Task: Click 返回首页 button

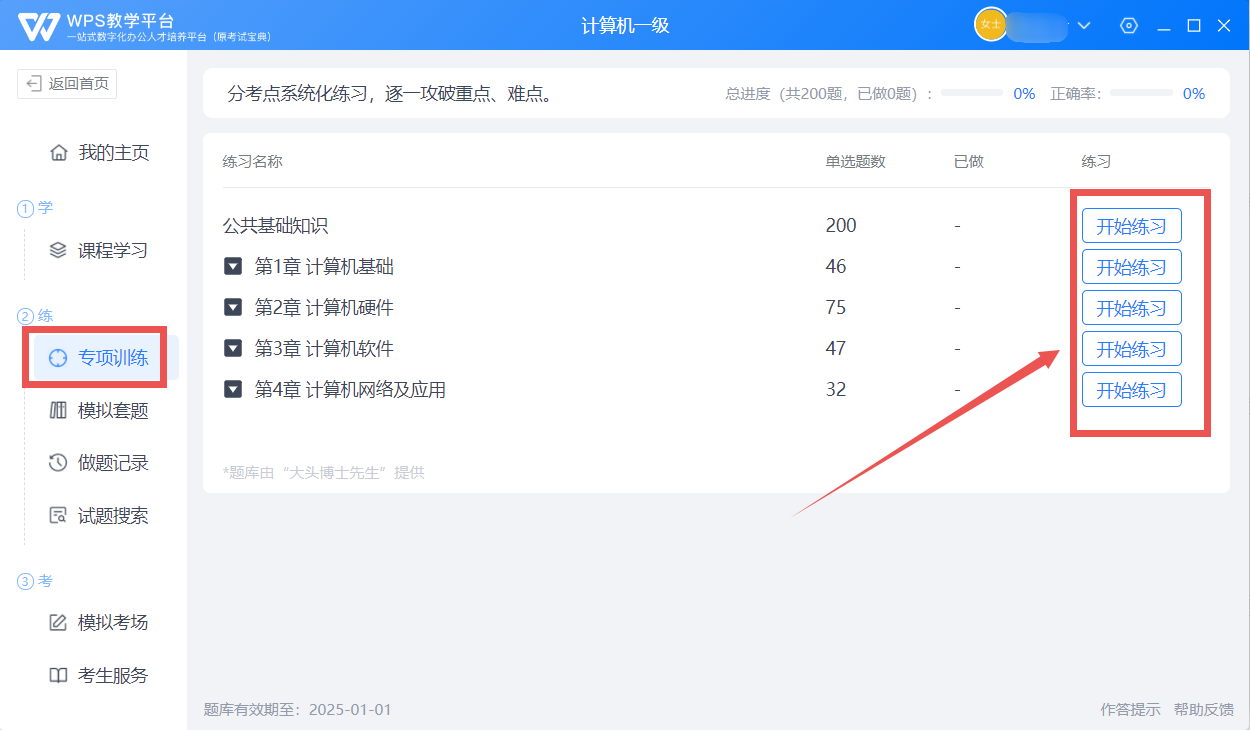Action: pyautogui.click(x=67, y=84)
